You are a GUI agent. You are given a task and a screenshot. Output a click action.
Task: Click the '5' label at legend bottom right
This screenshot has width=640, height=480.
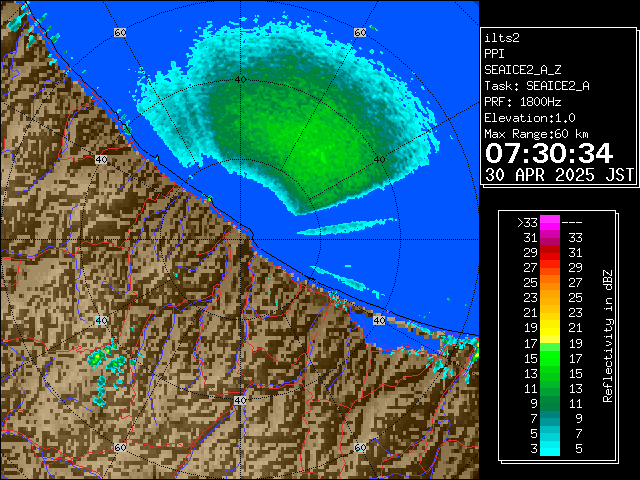tap(578, 449)
